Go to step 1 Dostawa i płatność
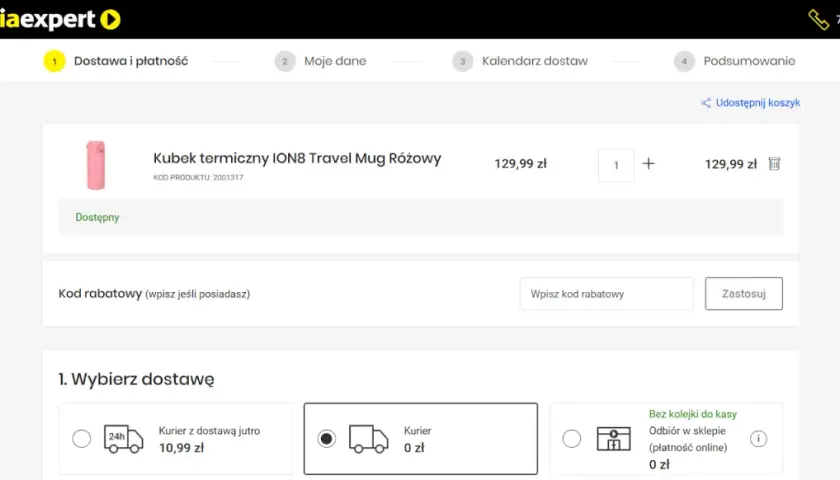 [x=116, y=61]
